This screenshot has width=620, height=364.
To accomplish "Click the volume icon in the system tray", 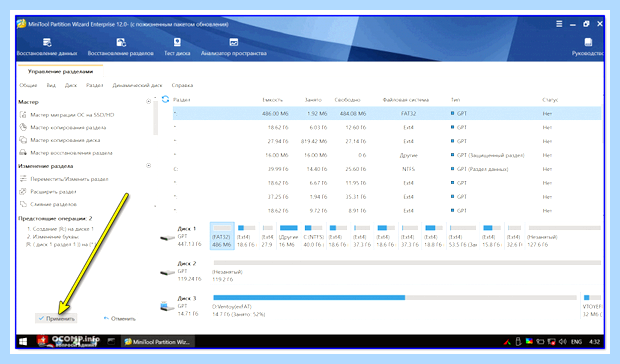I will pyautogui.click(x=563, y=341).
